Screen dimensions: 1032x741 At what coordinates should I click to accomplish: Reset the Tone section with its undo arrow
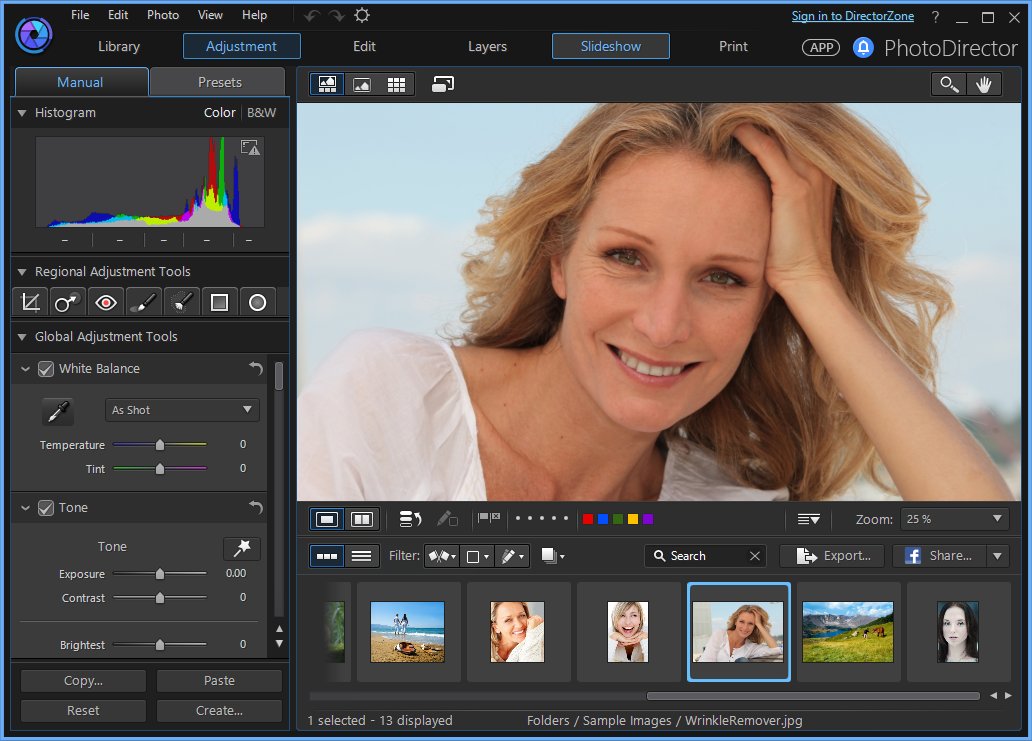tap(256, 507)
